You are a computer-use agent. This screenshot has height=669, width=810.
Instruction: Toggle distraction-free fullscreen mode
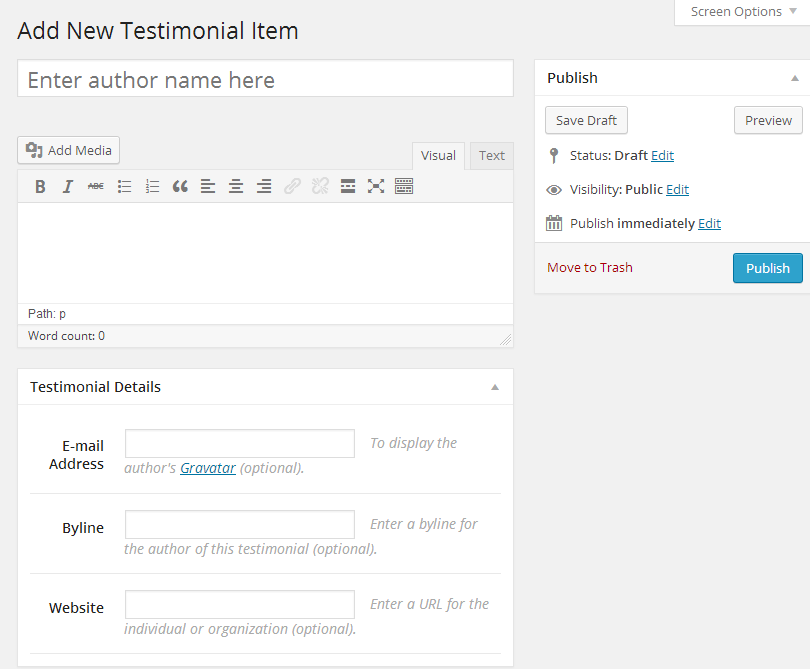click(x=376, y=186)
